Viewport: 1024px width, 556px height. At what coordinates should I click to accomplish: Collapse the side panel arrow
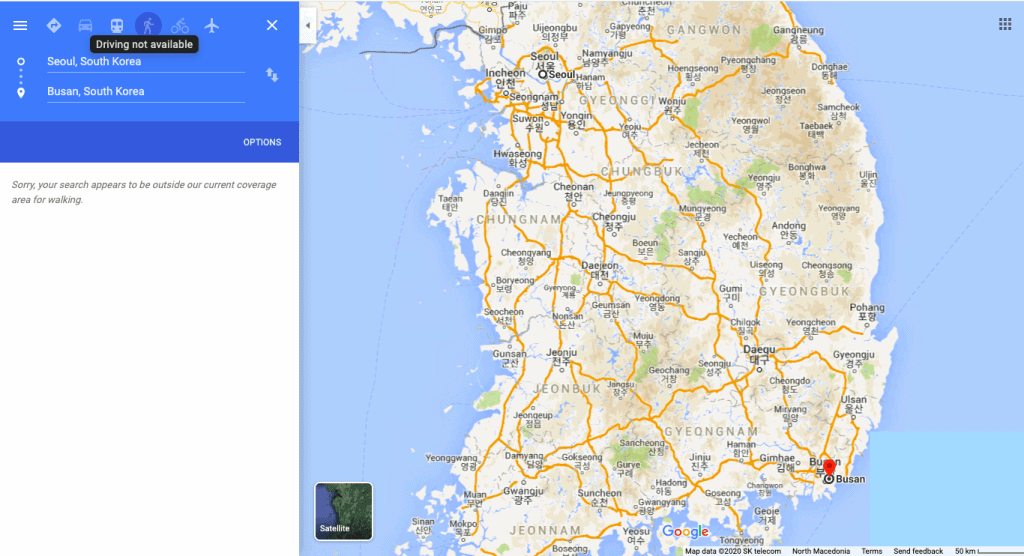tap(308, 25)
